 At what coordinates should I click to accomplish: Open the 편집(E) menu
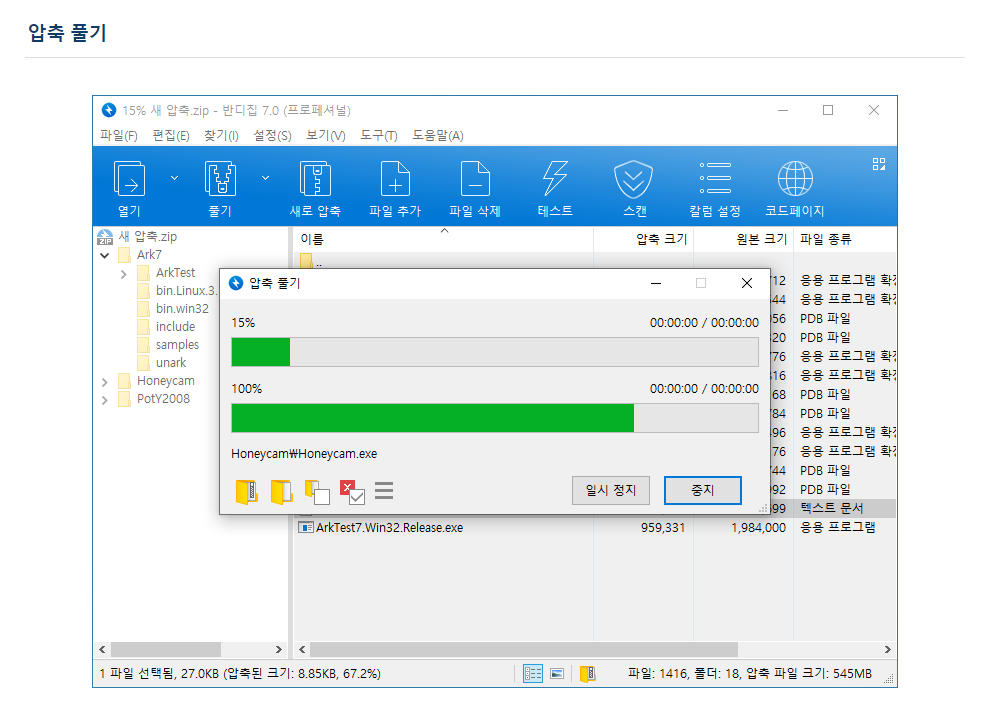pos(171,136)
